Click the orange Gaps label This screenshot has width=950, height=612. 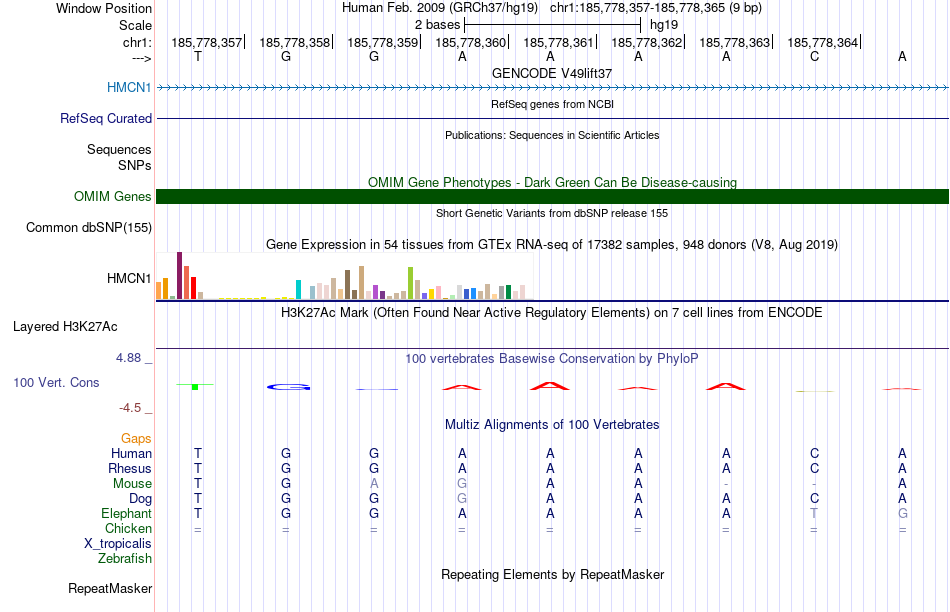point(136,438)
